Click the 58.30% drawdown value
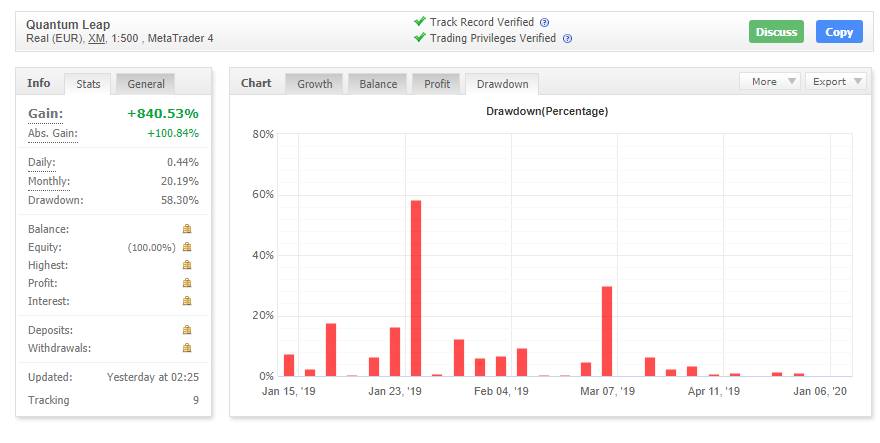Image resolution: width=880 pixels, height=443 pixels. click(x=180, y=200)
